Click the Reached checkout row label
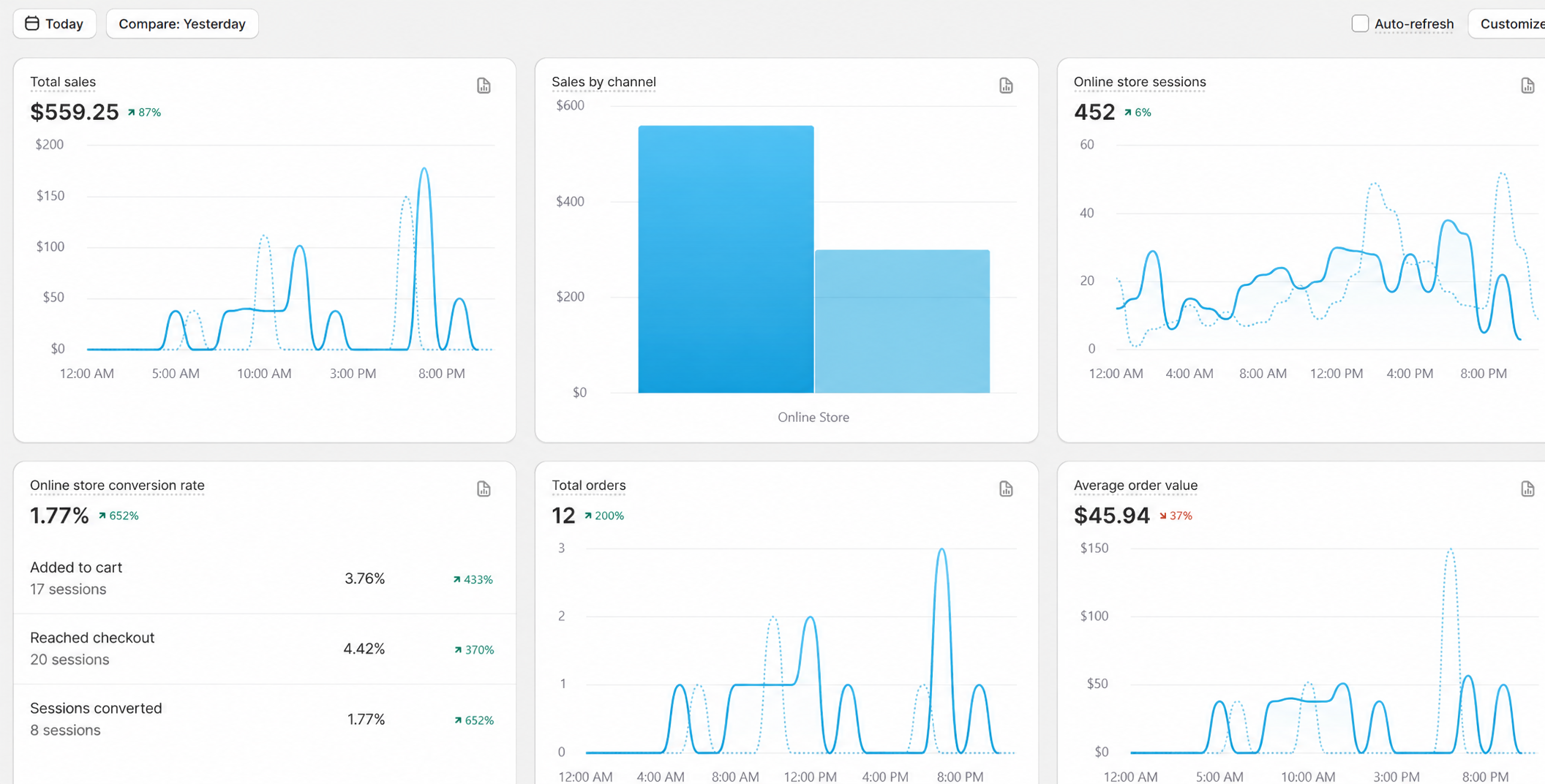 click(92, 638)
